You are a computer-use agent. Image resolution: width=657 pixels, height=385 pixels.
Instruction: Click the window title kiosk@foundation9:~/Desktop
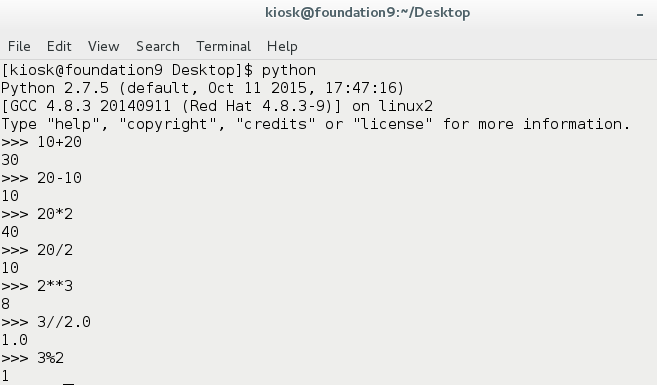pos(367,13)
